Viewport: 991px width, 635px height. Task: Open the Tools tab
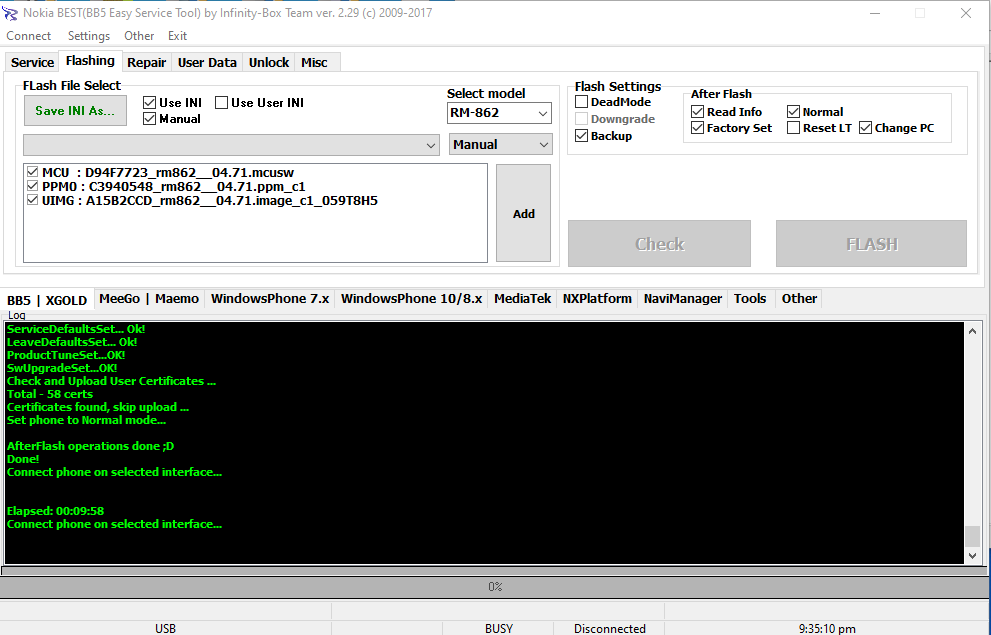point(750,299)
